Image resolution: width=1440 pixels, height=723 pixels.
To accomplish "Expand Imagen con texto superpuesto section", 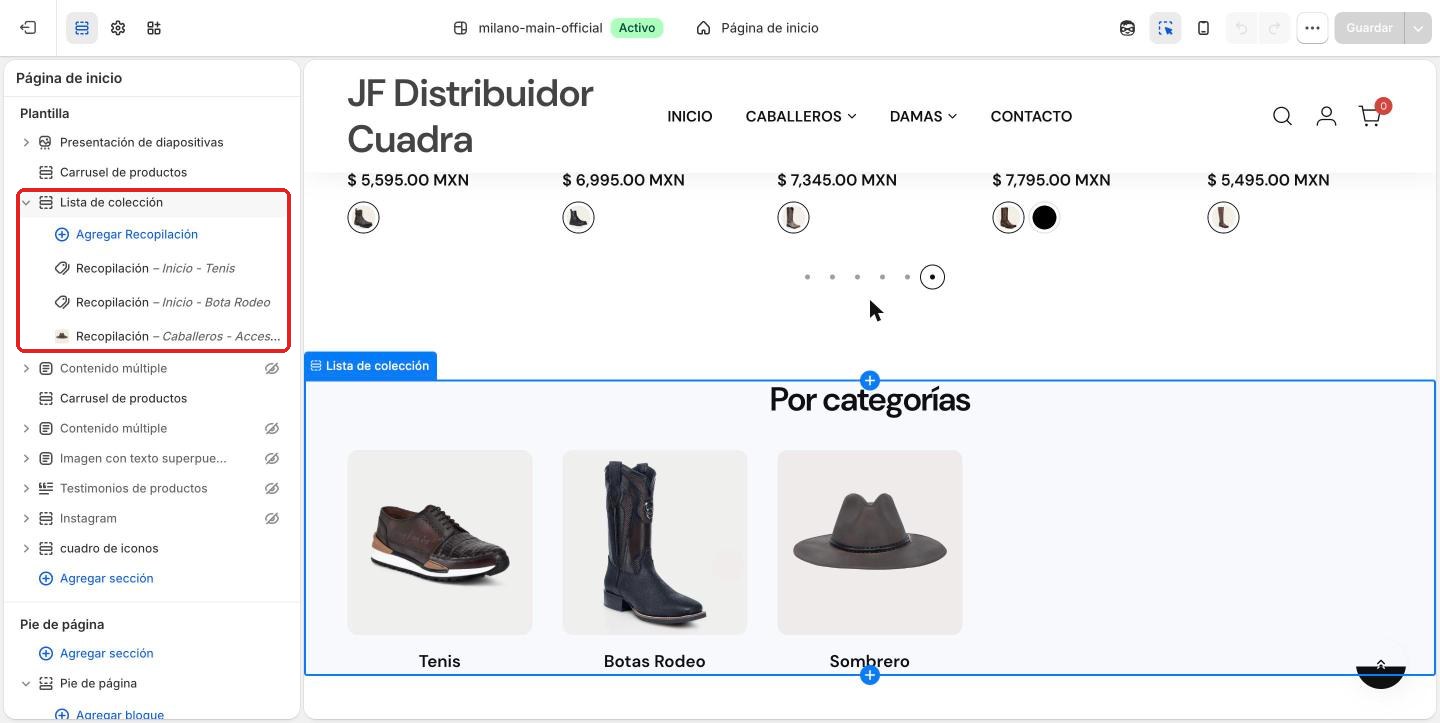I will 26,458.
